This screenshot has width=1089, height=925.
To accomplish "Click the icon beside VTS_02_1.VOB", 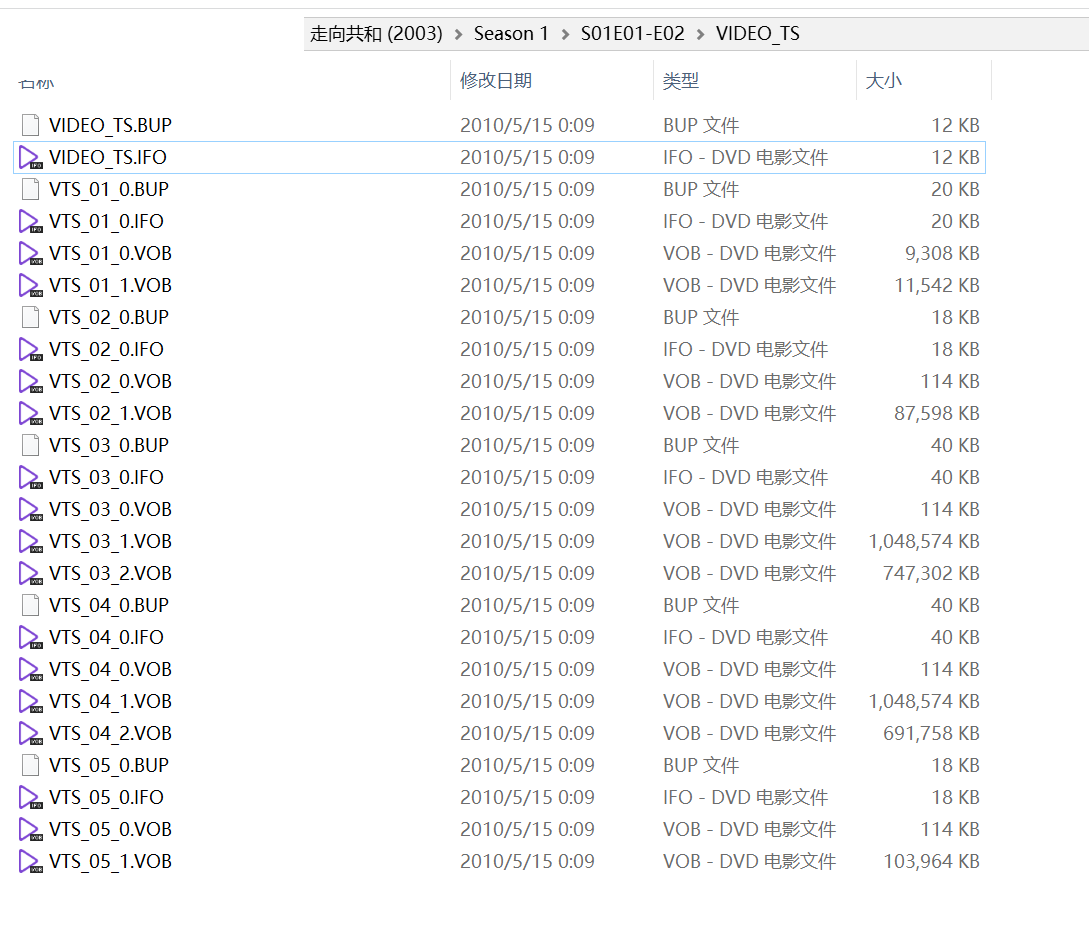I will coord(31,412).
